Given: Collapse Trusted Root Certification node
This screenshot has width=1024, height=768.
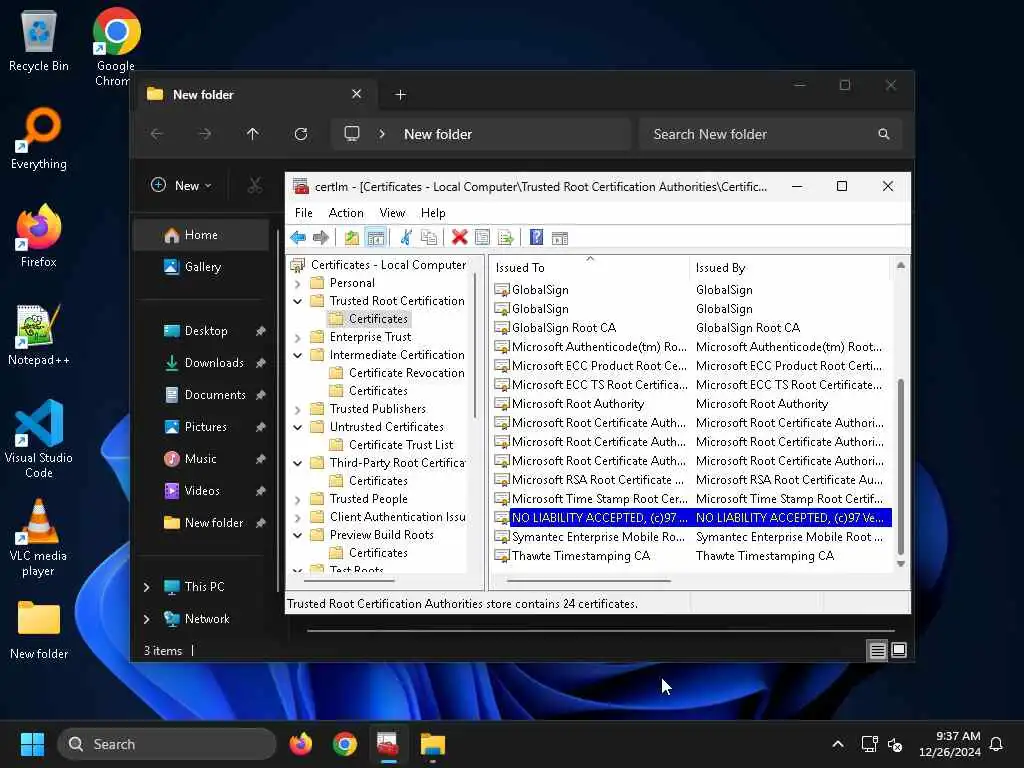Looking at the screenshot, I should click(x=298, y=301).
